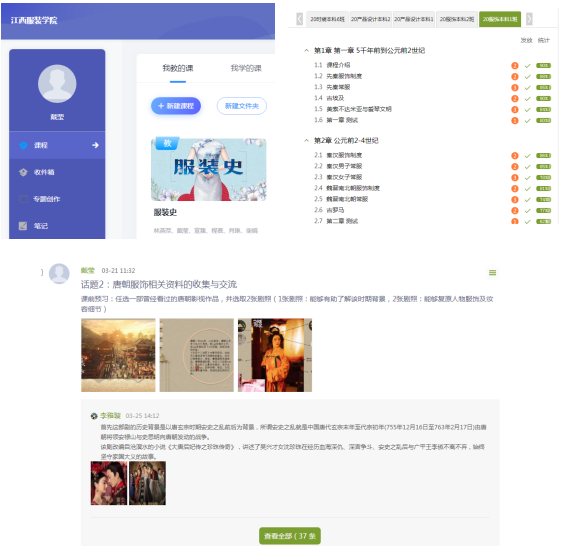This screenshot has height=556, width=562.
Task: Toggle the green checkmark for 1.1 课程介绍
Action: tap(527, 66)
